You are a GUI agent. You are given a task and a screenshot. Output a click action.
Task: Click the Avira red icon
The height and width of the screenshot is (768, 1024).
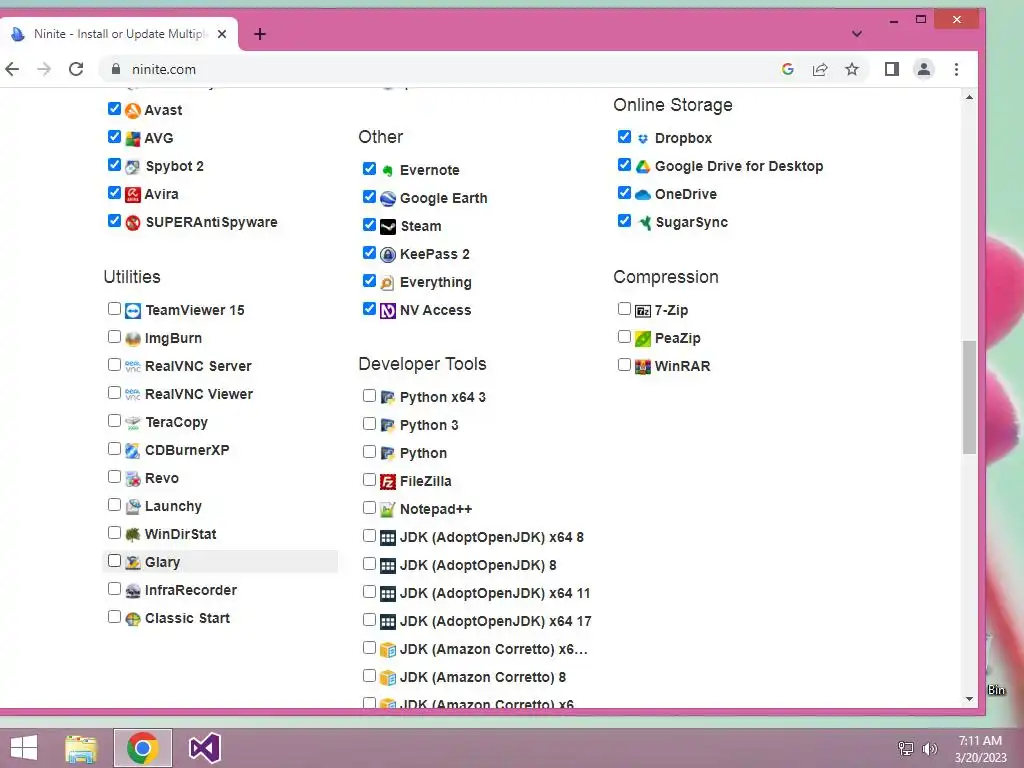[x=133, y=195]
